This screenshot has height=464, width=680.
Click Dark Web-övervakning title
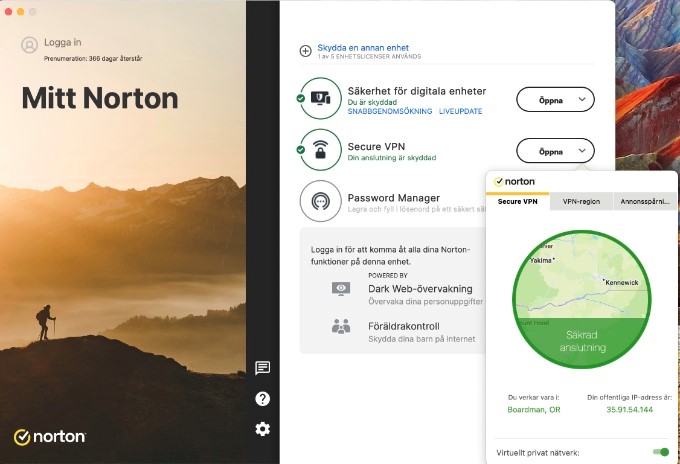coord(420,289)
